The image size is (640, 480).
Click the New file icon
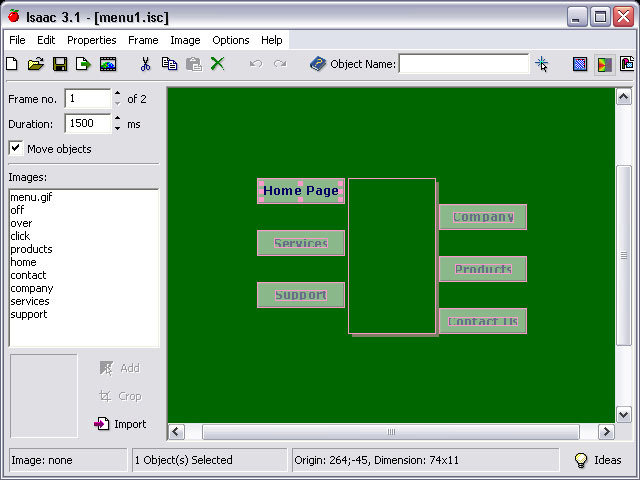coord(12,64)
